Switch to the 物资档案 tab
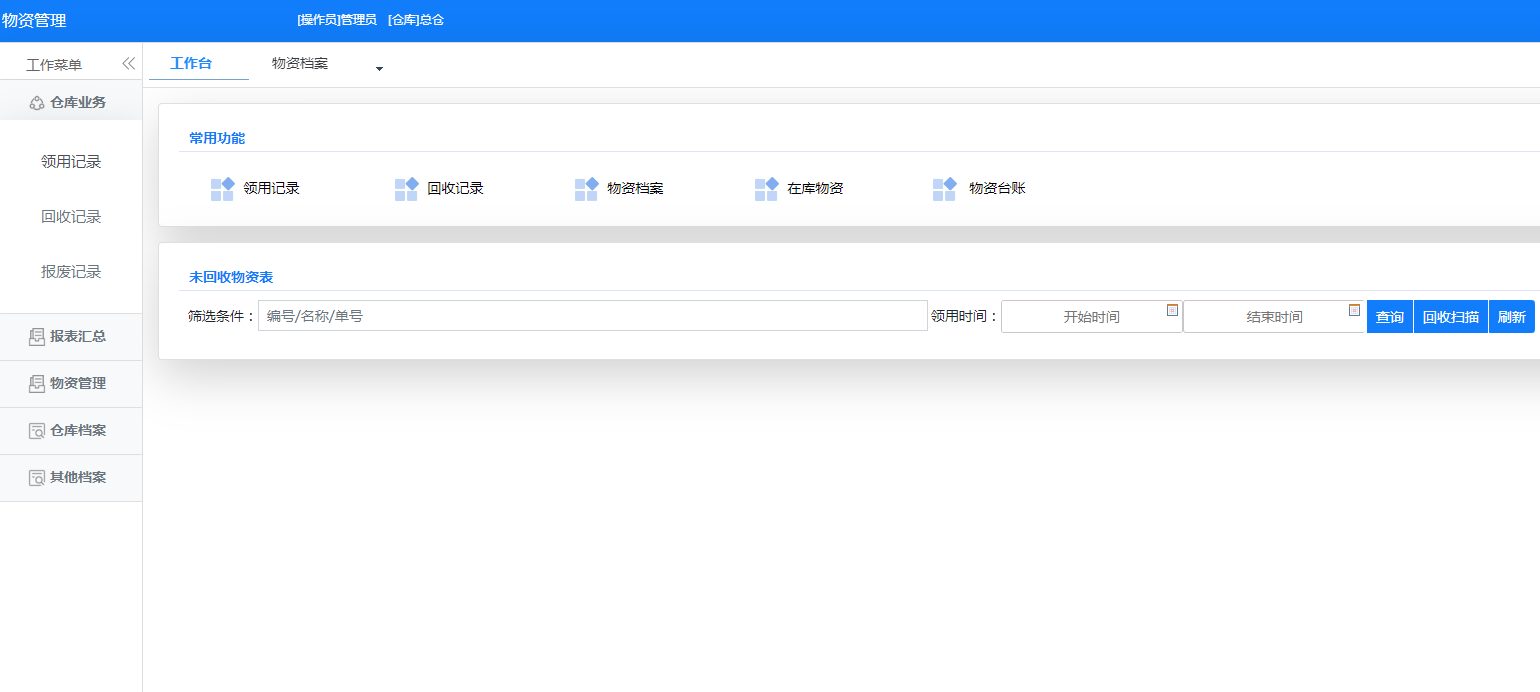The width and height of the screenshot is (1540, 692). [x=300, y=64]
